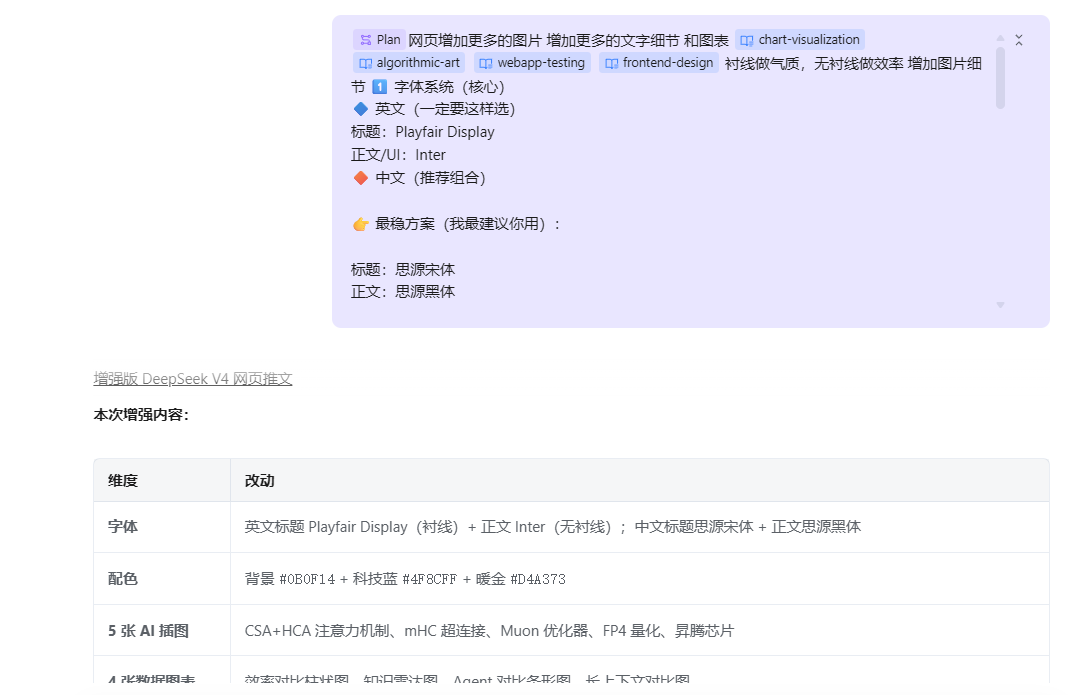Click the Plan mode tag
Screen dimensions: 1079x695
[x=379, y=40]
